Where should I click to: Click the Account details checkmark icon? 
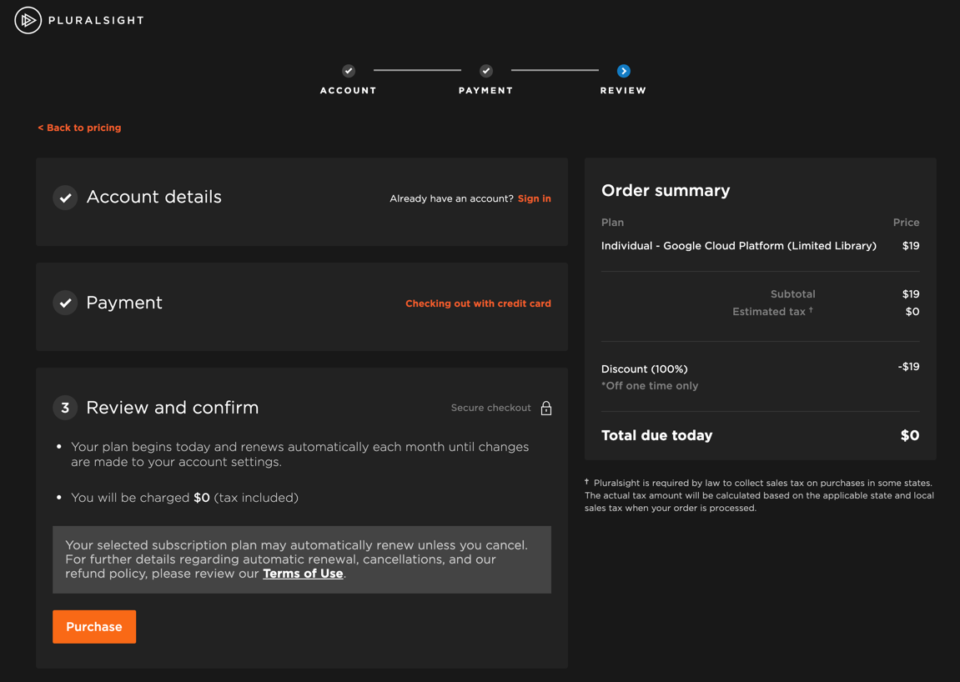coord(65,198)
